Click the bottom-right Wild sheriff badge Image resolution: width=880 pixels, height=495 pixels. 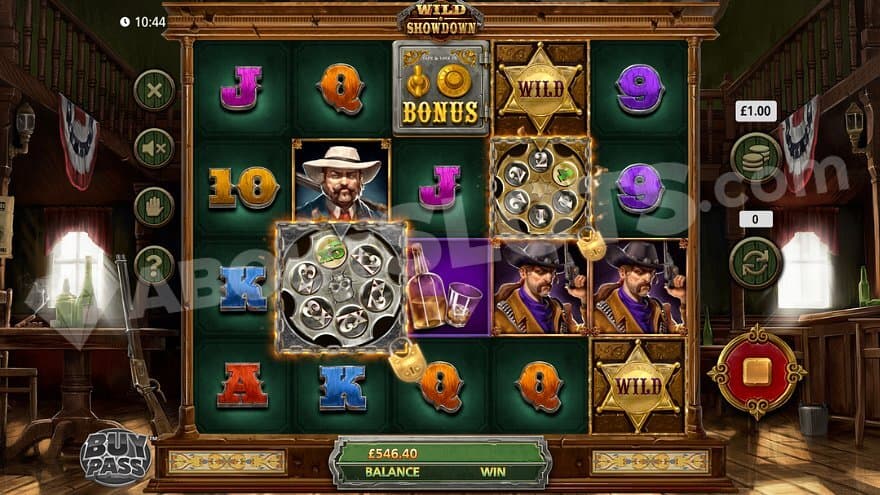pyautogui.click(x=638, y=386)
